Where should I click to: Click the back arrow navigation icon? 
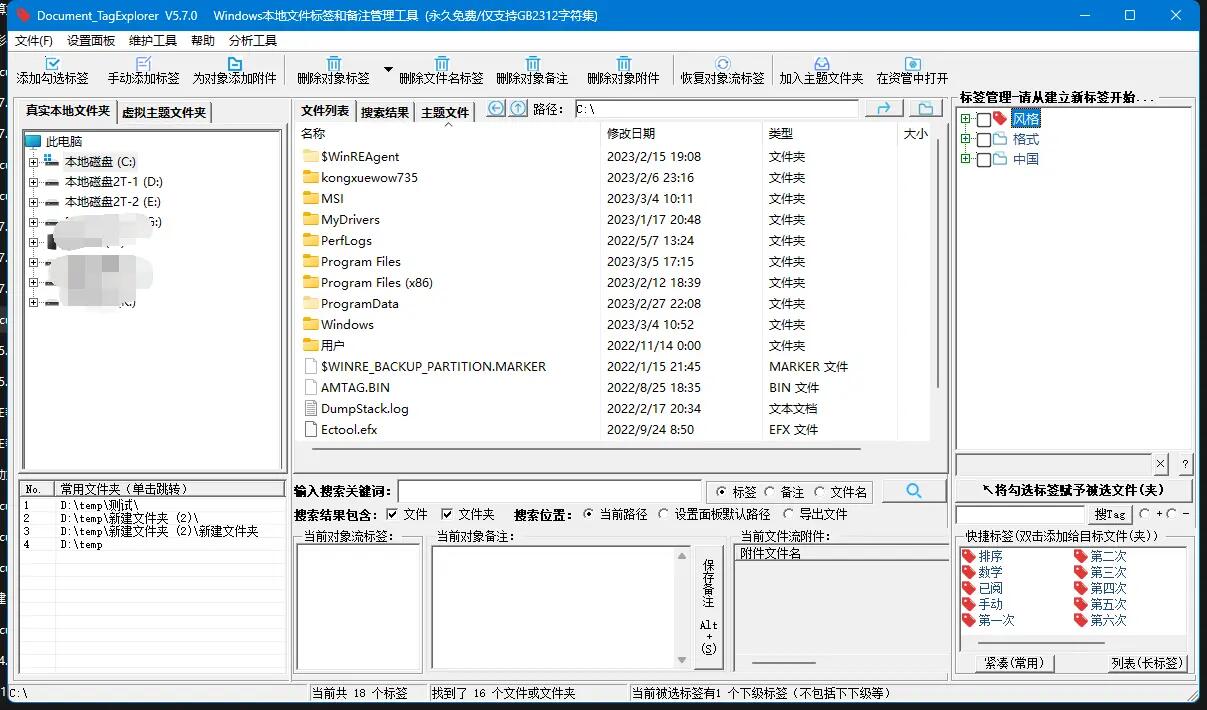[496, 109]
